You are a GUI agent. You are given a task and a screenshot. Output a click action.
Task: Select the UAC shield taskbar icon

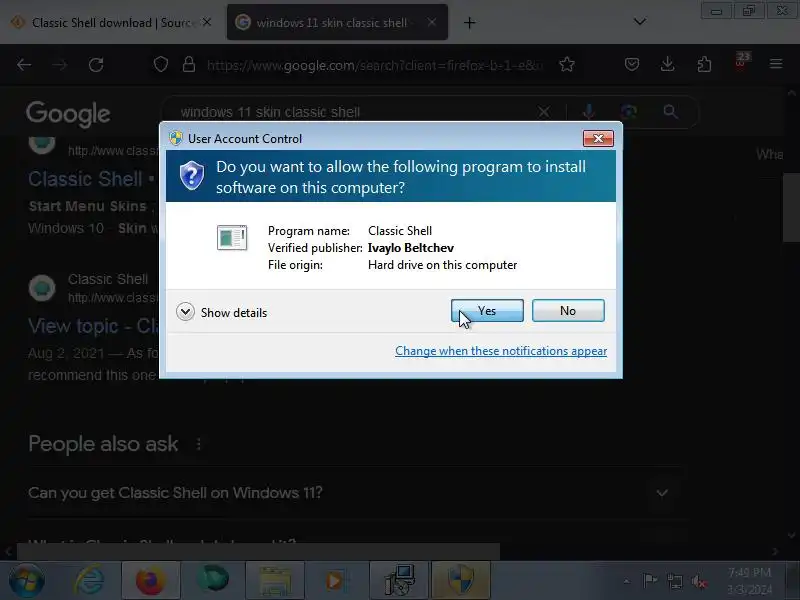click(461, 581)
